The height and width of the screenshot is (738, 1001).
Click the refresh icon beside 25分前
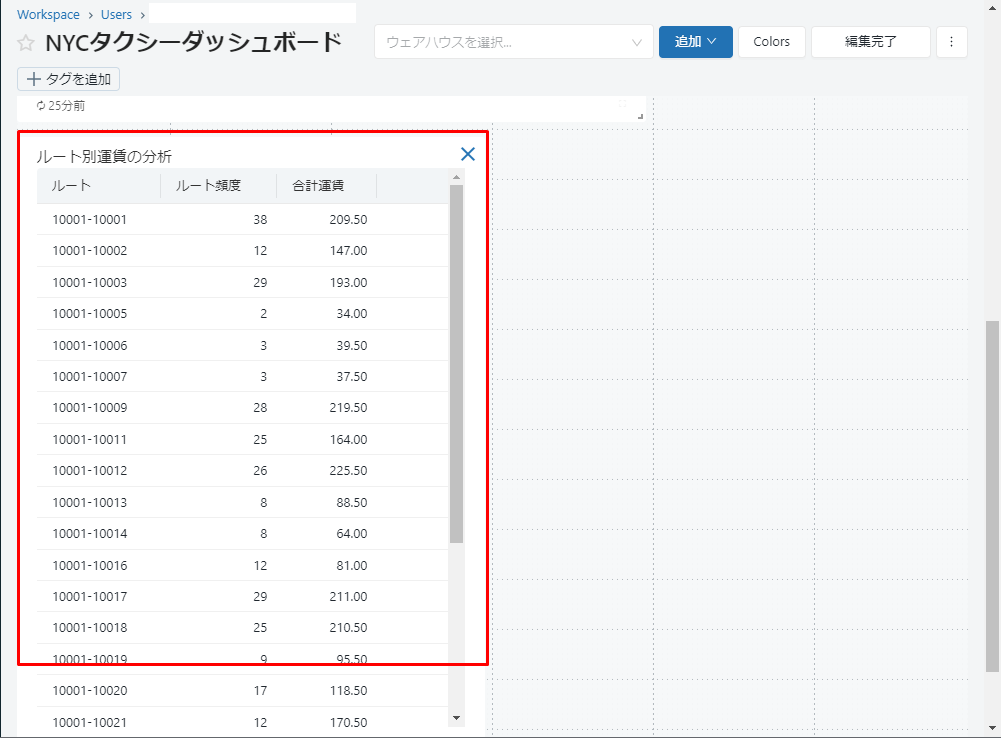[x=41, y=105]
